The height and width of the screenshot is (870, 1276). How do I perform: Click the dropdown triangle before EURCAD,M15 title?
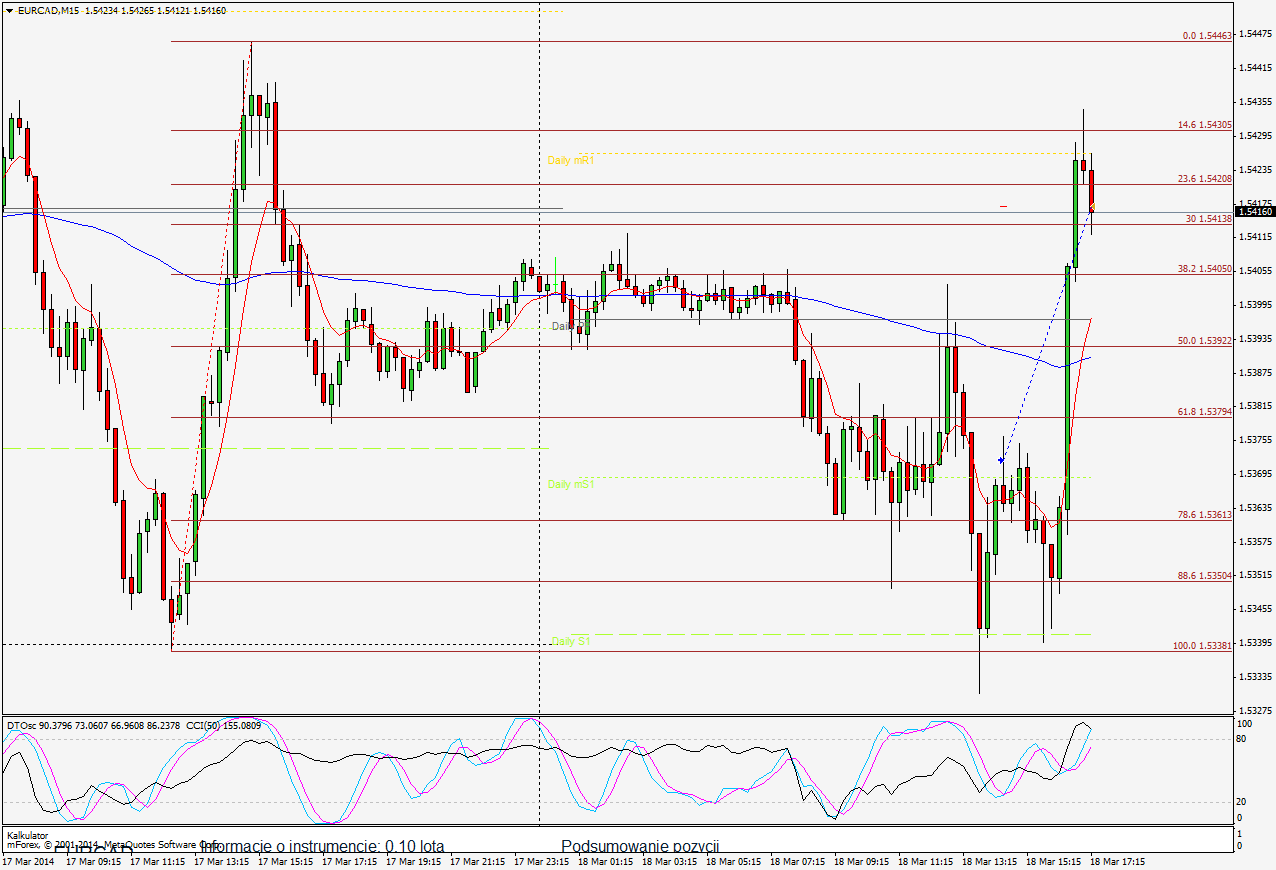point(9,10)
